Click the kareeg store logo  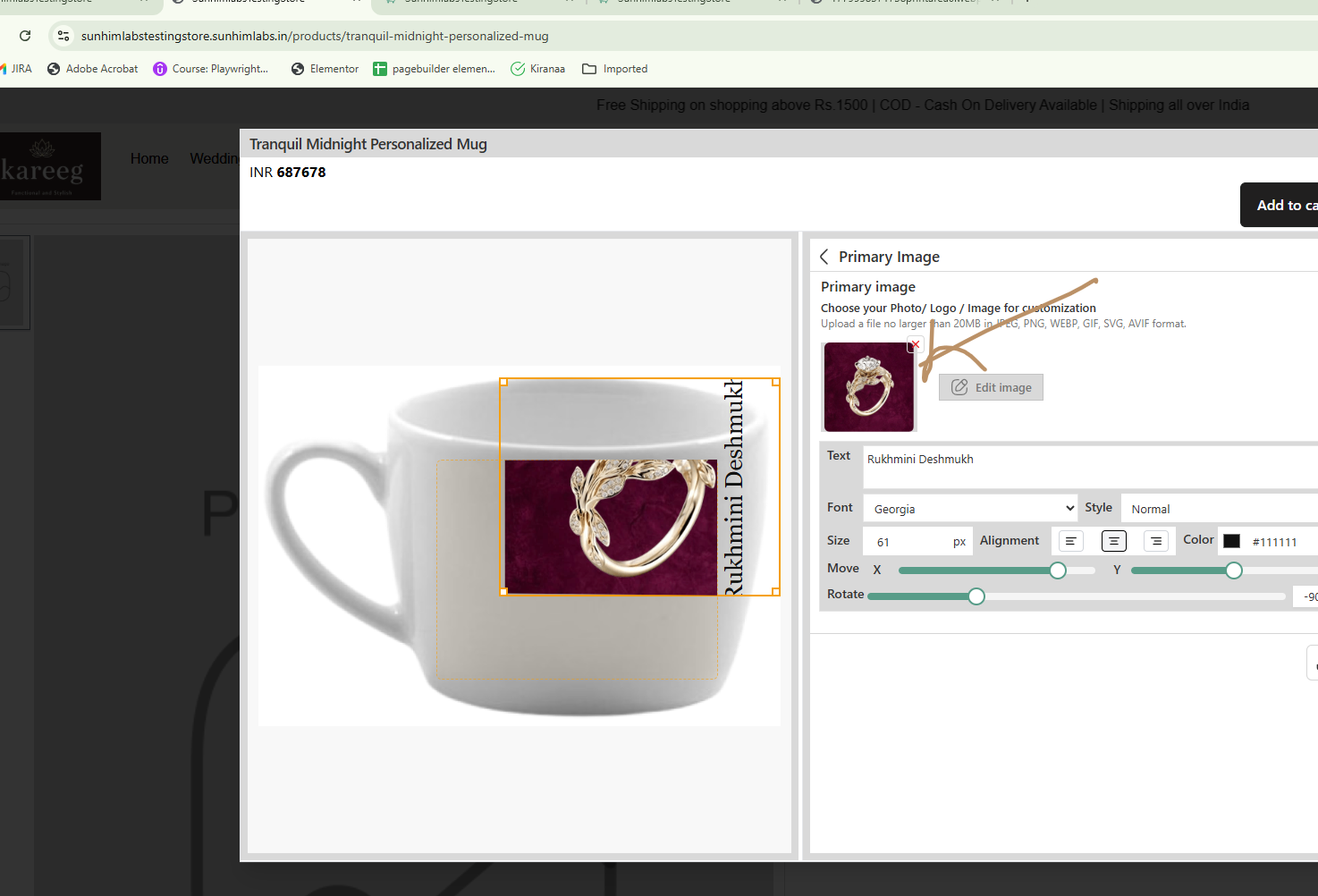[x=50, y=166]
